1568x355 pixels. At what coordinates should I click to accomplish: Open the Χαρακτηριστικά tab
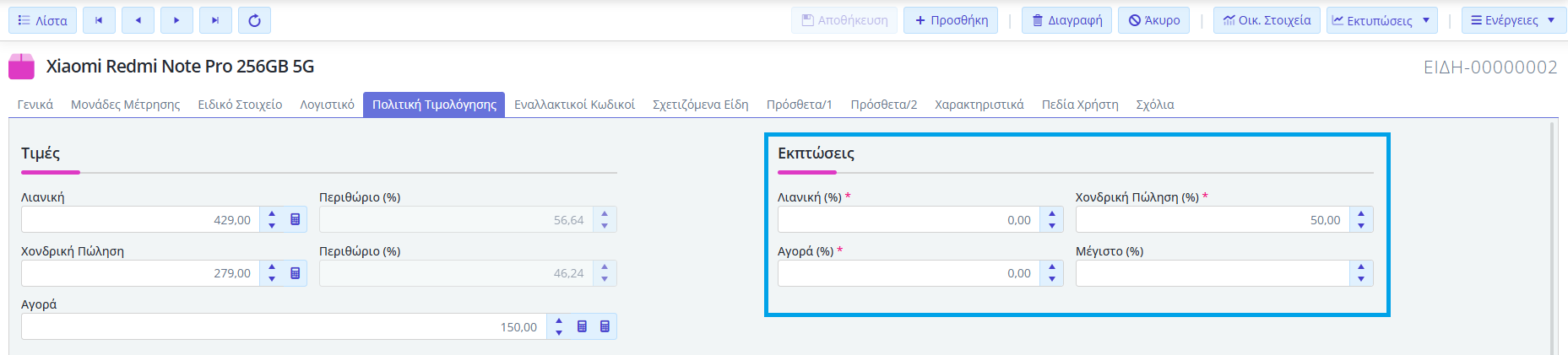[x=979, y=105]
